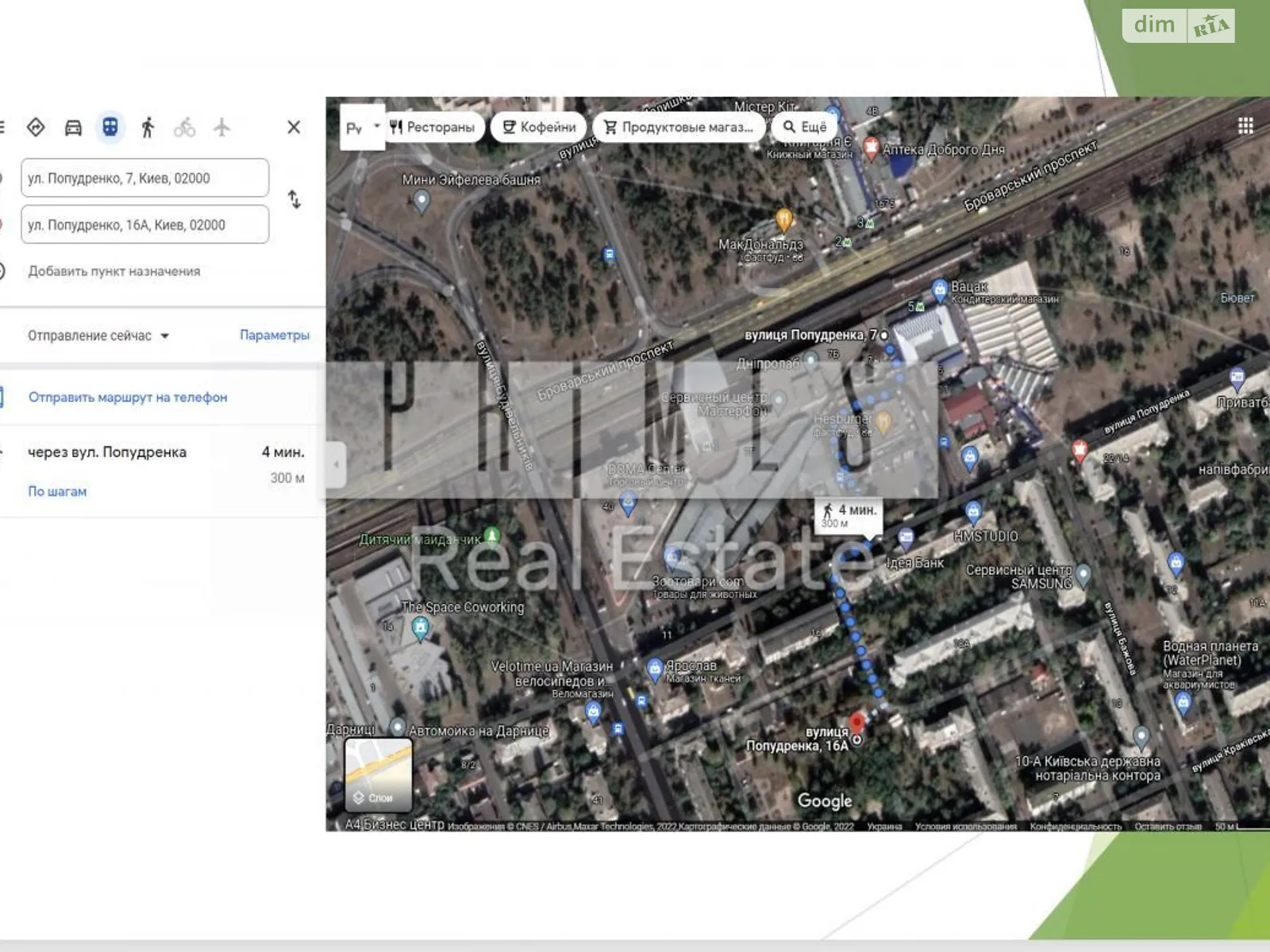Close the directions panel

coord(294,127)
